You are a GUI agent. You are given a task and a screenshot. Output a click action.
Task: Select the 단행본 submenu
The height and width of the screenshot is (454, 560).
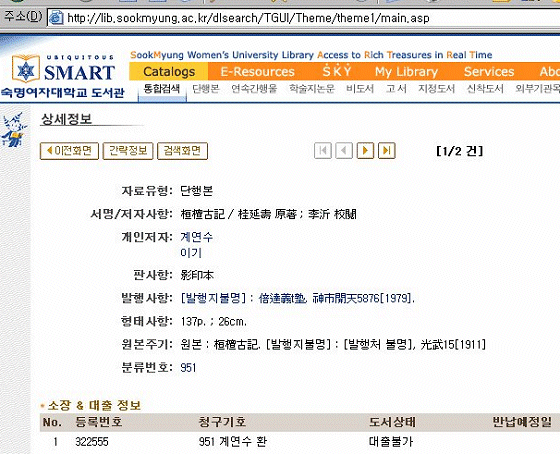(206, 89)
